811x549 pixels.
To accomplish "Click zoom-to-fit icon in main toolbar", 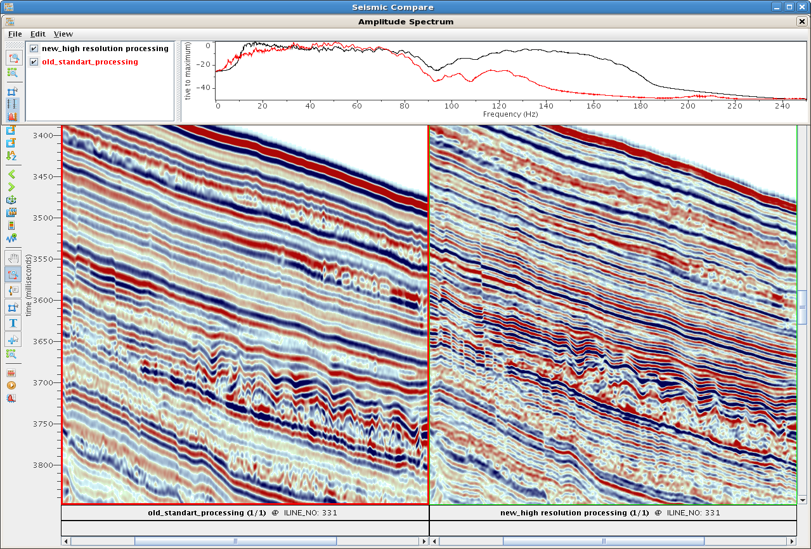I will [11, 354].
